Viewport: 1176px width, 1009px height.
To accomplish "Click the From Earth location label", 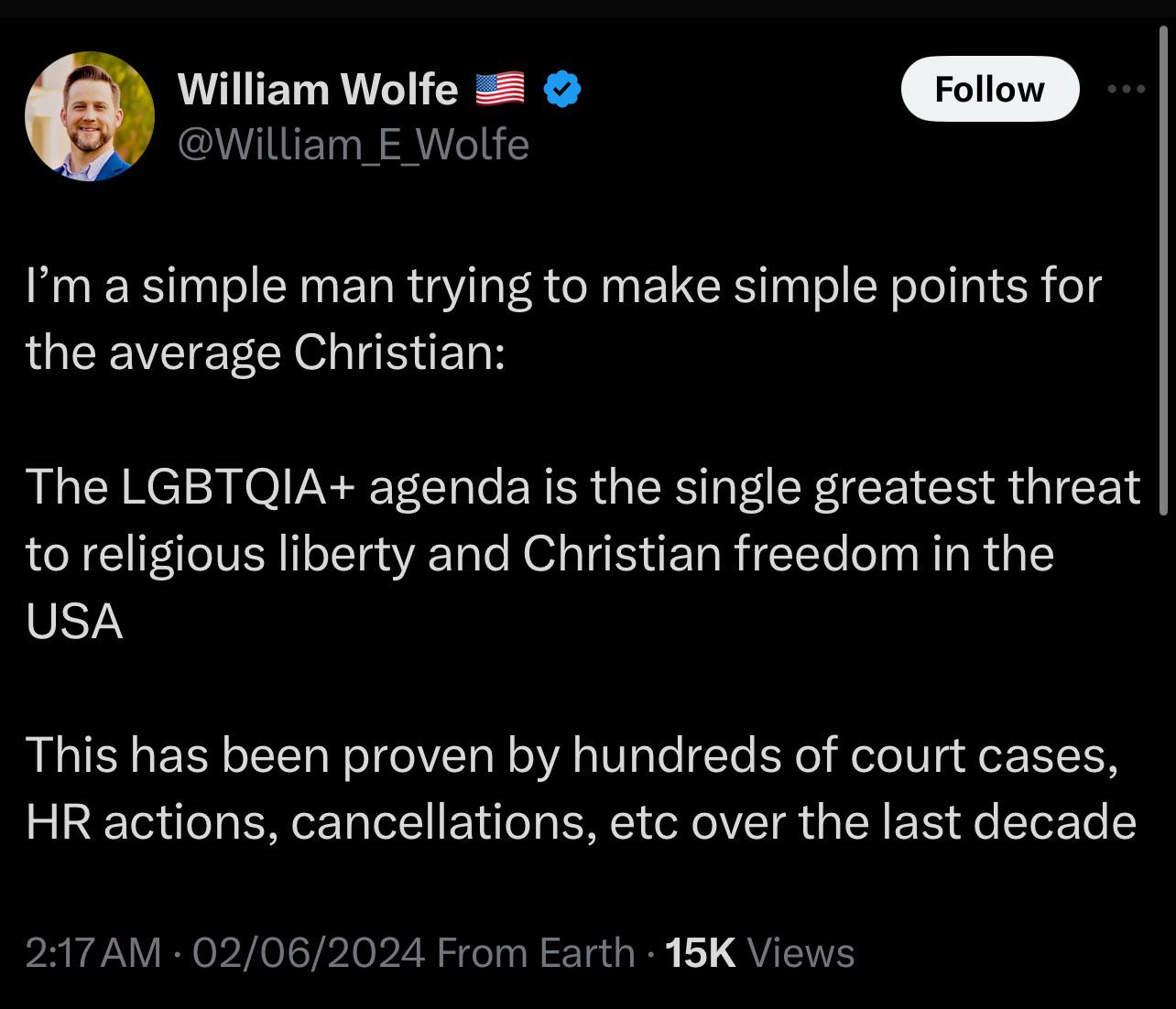I will pyautogui.click(x=536, y=952).
